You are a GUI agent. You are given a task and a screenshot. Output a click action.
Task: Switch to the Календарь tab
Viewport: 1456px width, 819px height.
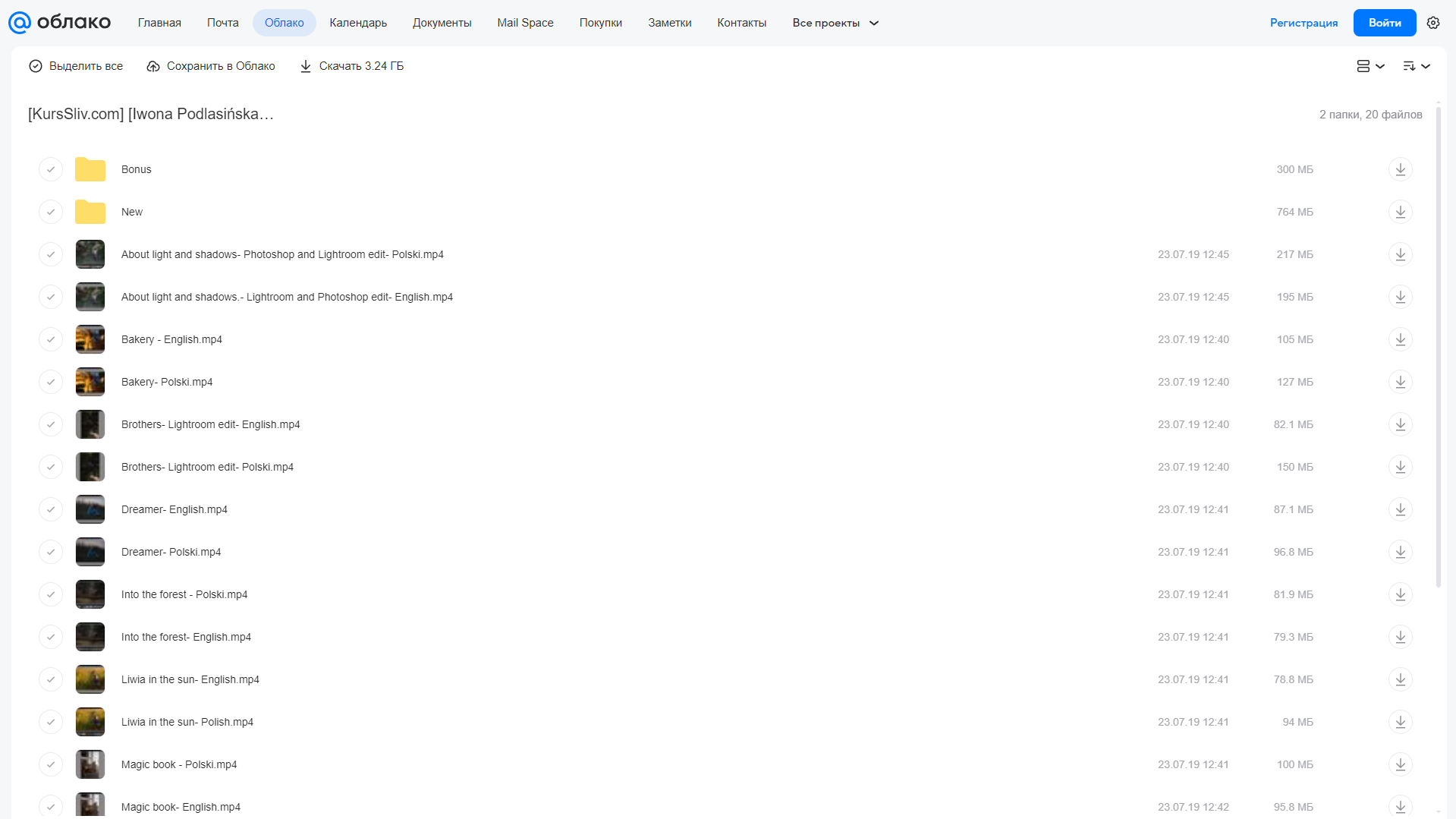pos(358,23)
